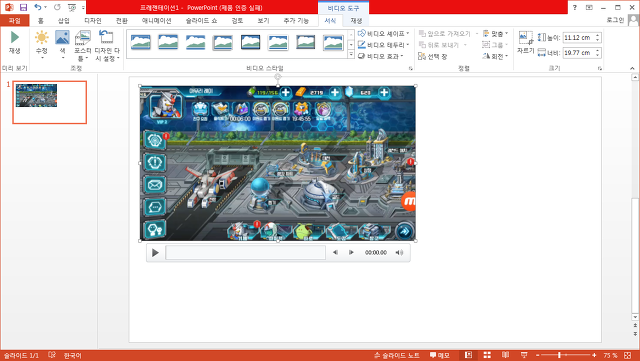Click the 너비 width input field
This screenshot has width=640, height=361.
point(579,53)
